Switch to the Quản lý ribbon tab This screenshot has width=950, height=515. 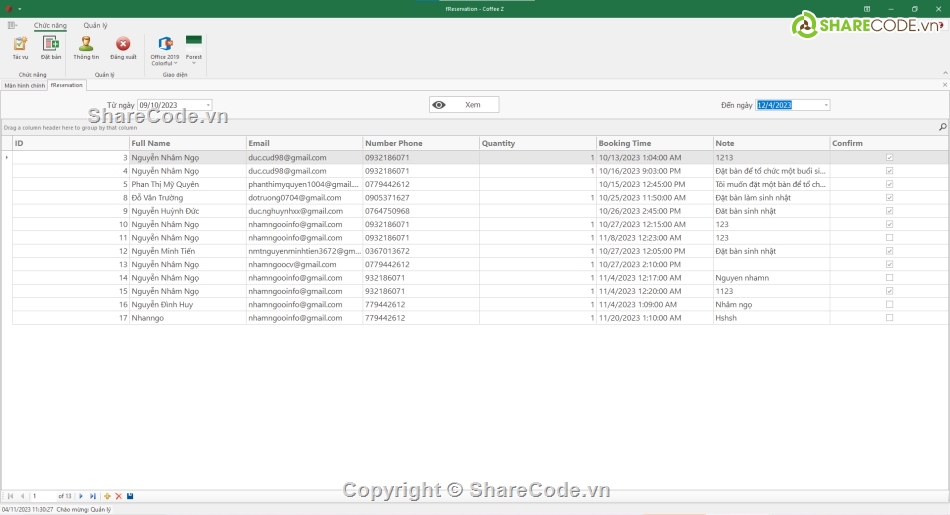click(x=95, y=25)
